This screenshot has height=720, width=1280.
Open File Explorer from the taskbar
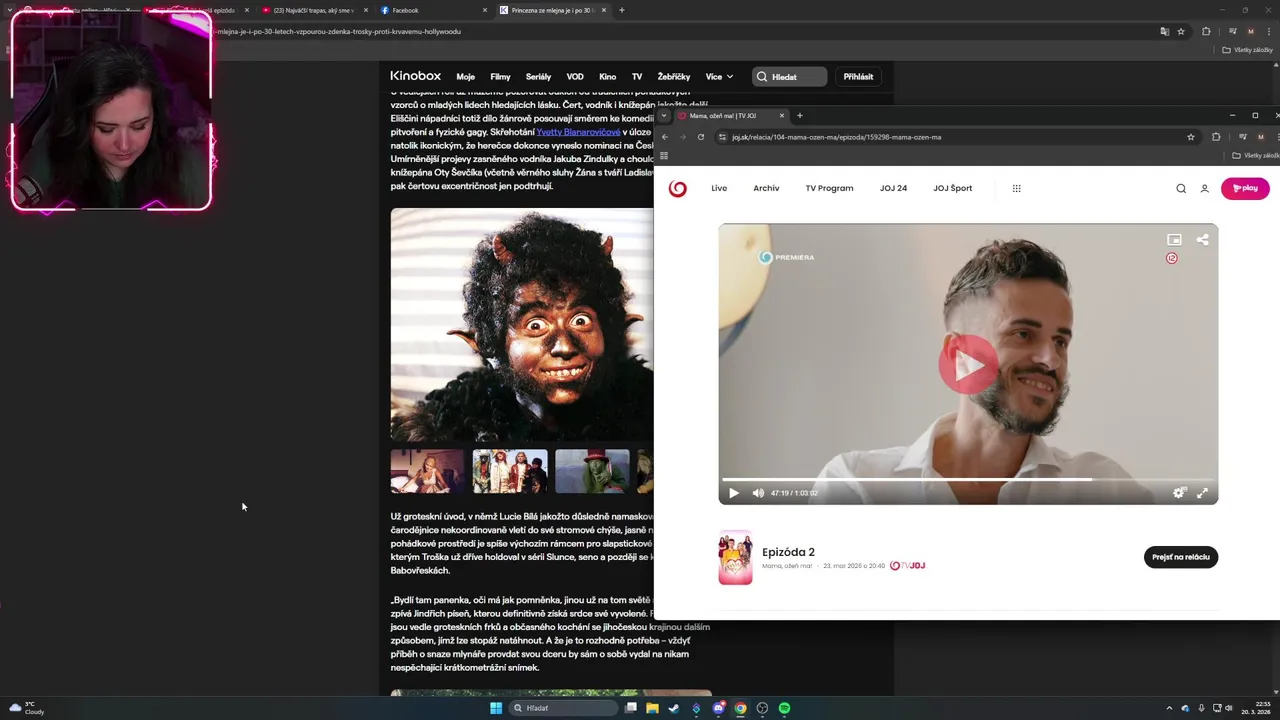coord(652,708)
